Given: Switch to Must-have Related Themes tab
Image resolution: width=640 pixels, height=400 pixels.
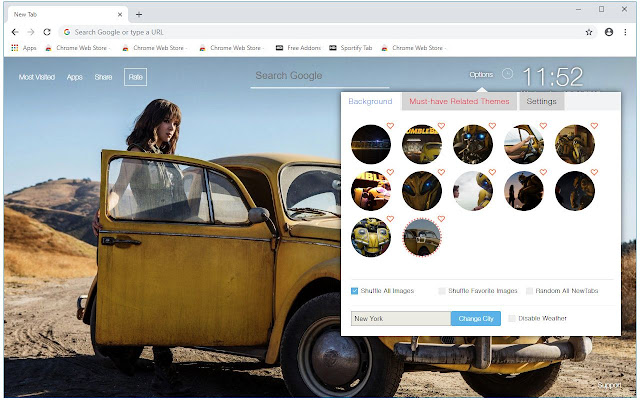Looking at the screenshot, I should coord(459,101).
